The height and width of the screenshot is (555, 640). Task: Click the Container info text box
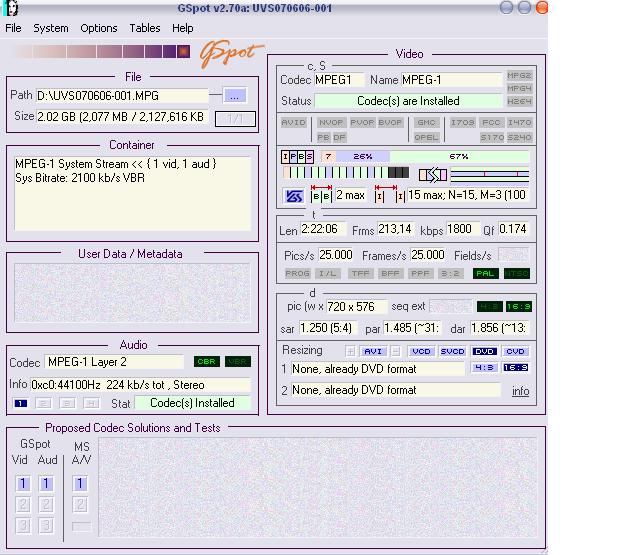click(133, 193)
